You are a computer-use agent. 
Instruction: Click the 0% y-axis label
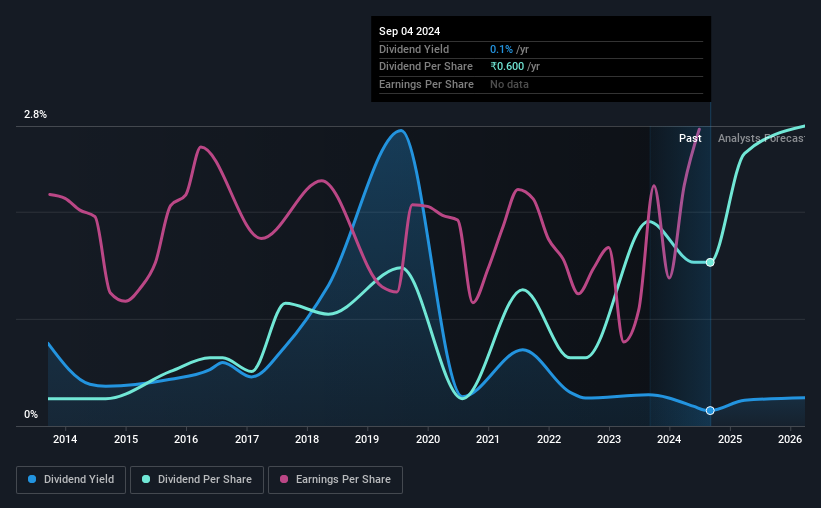pyautogui.click(x=31, y=414)
